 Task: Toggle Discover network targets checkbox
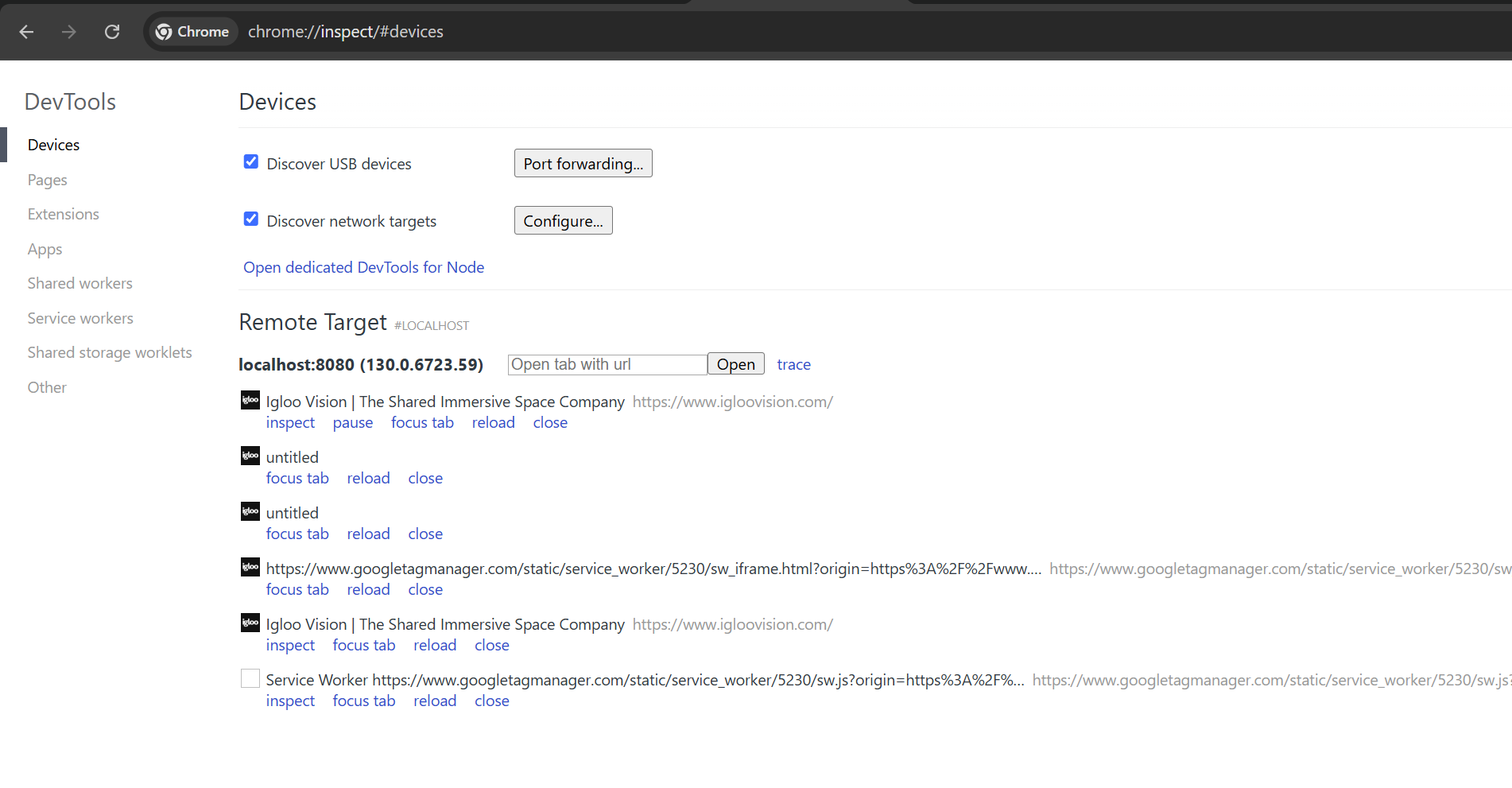[251, 219]
